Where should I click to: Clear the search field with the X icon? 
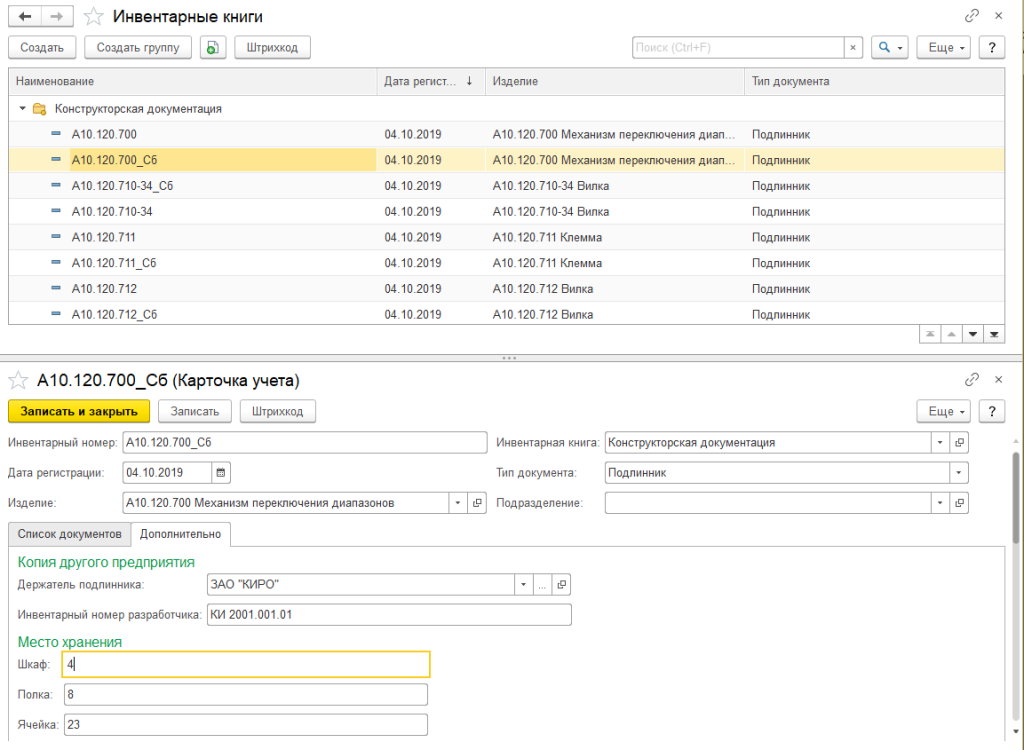pos(853,47)
